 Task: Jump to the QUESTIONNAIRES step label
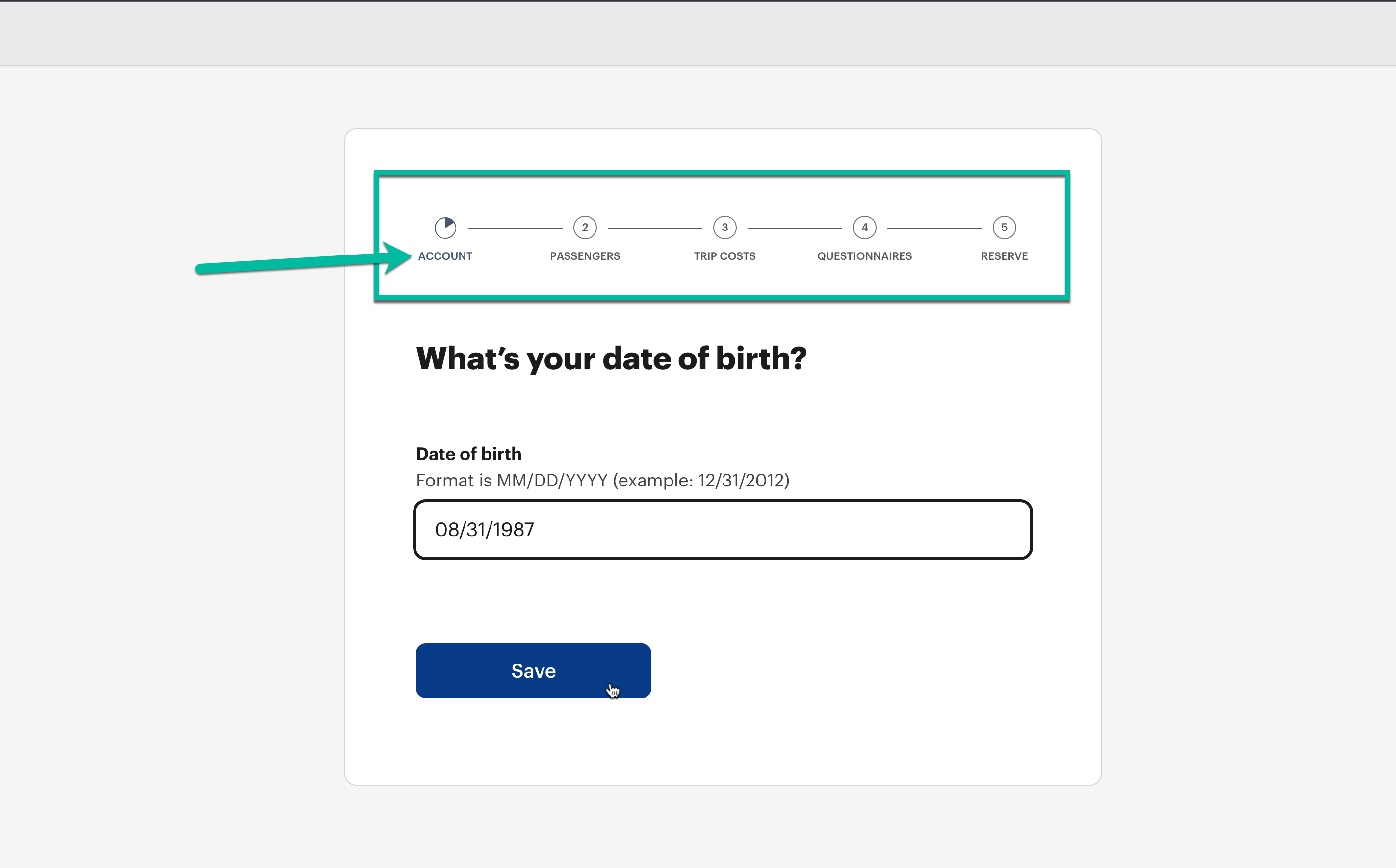pos(864,256)
